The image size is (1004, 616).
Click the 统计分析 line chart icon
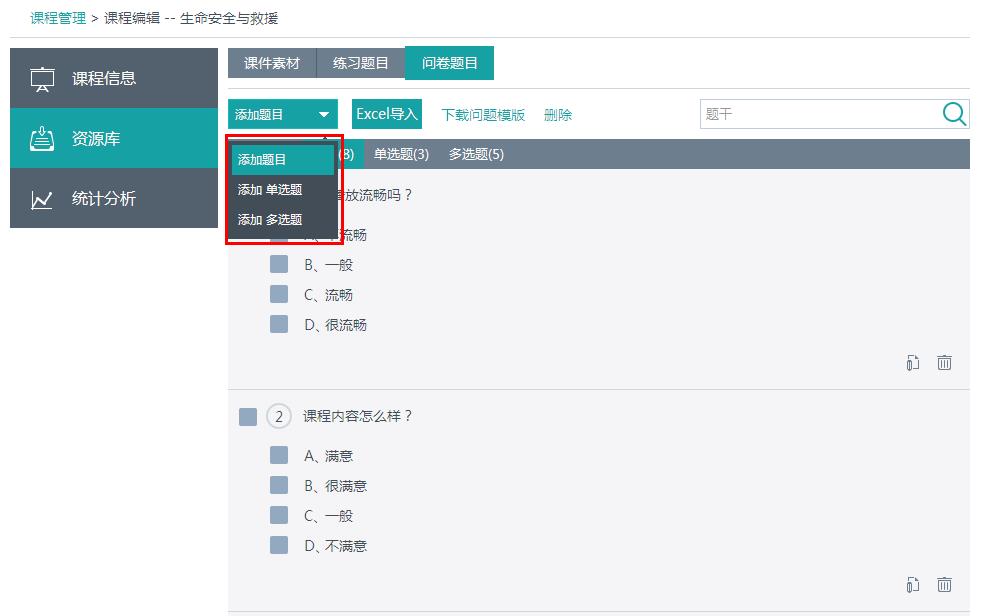[42, 199]
